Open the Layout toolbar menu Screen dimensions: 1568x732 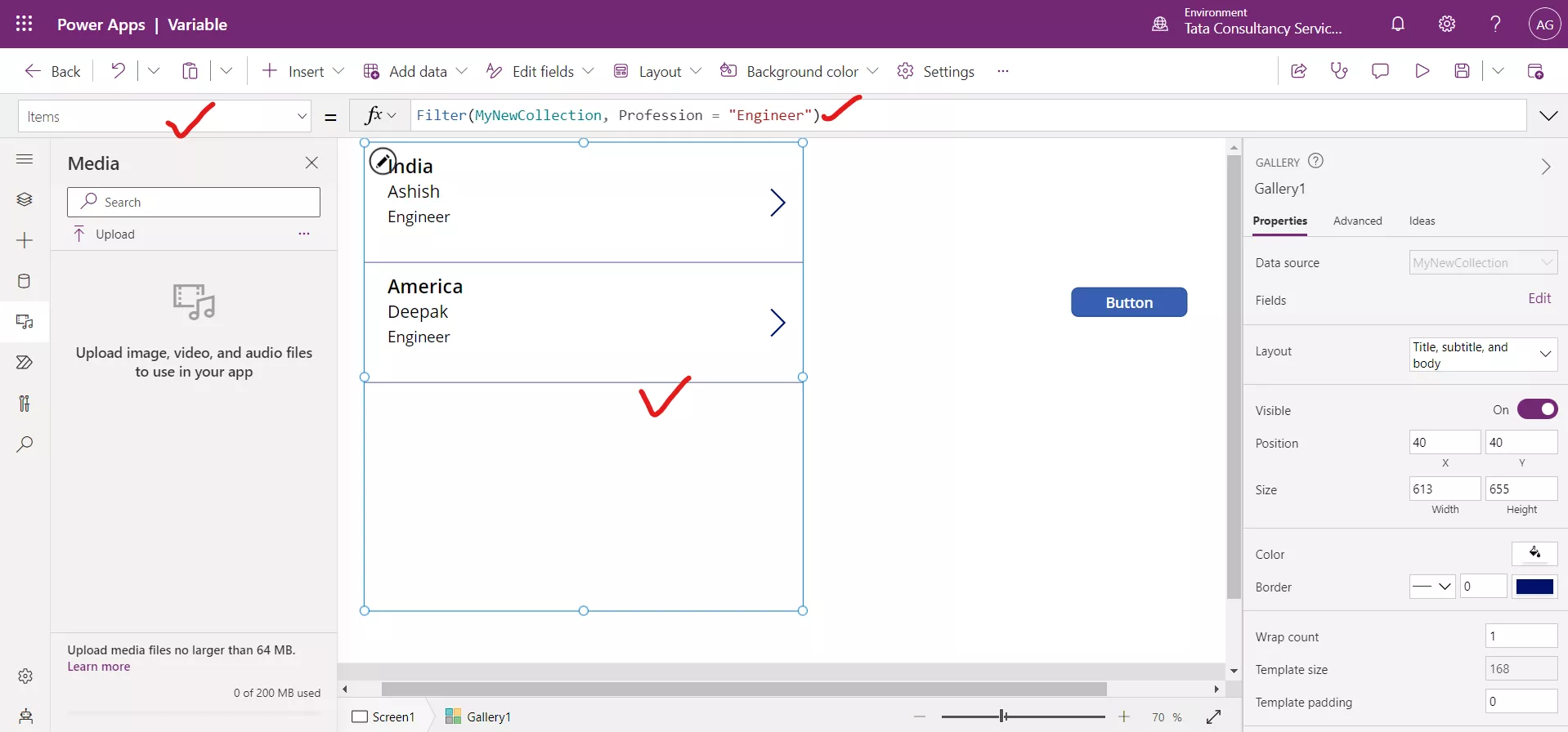[657, 71]
